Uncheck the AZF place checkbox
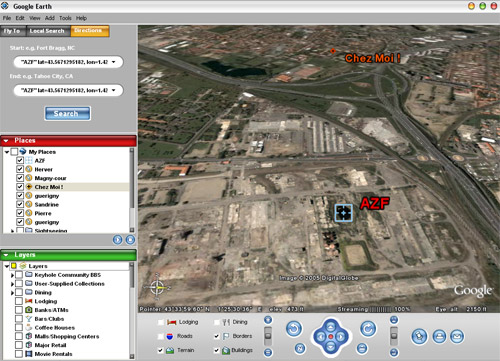The image size is (500, 361). pos(20,160)
